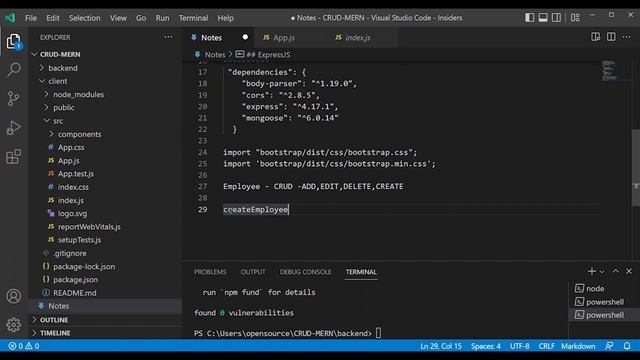Open README.md in the explorer
Screen dimensions: 640x360
coord(75,293)
